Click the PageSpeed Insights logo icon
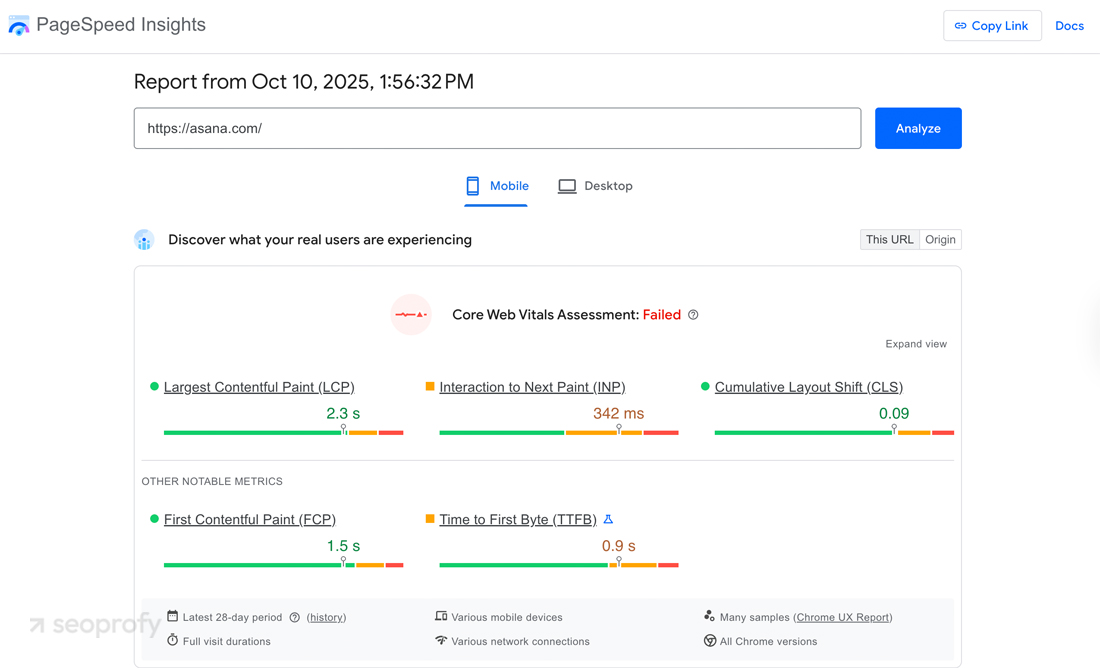This screenshot has width=1100, height=668. click(18, 24)
